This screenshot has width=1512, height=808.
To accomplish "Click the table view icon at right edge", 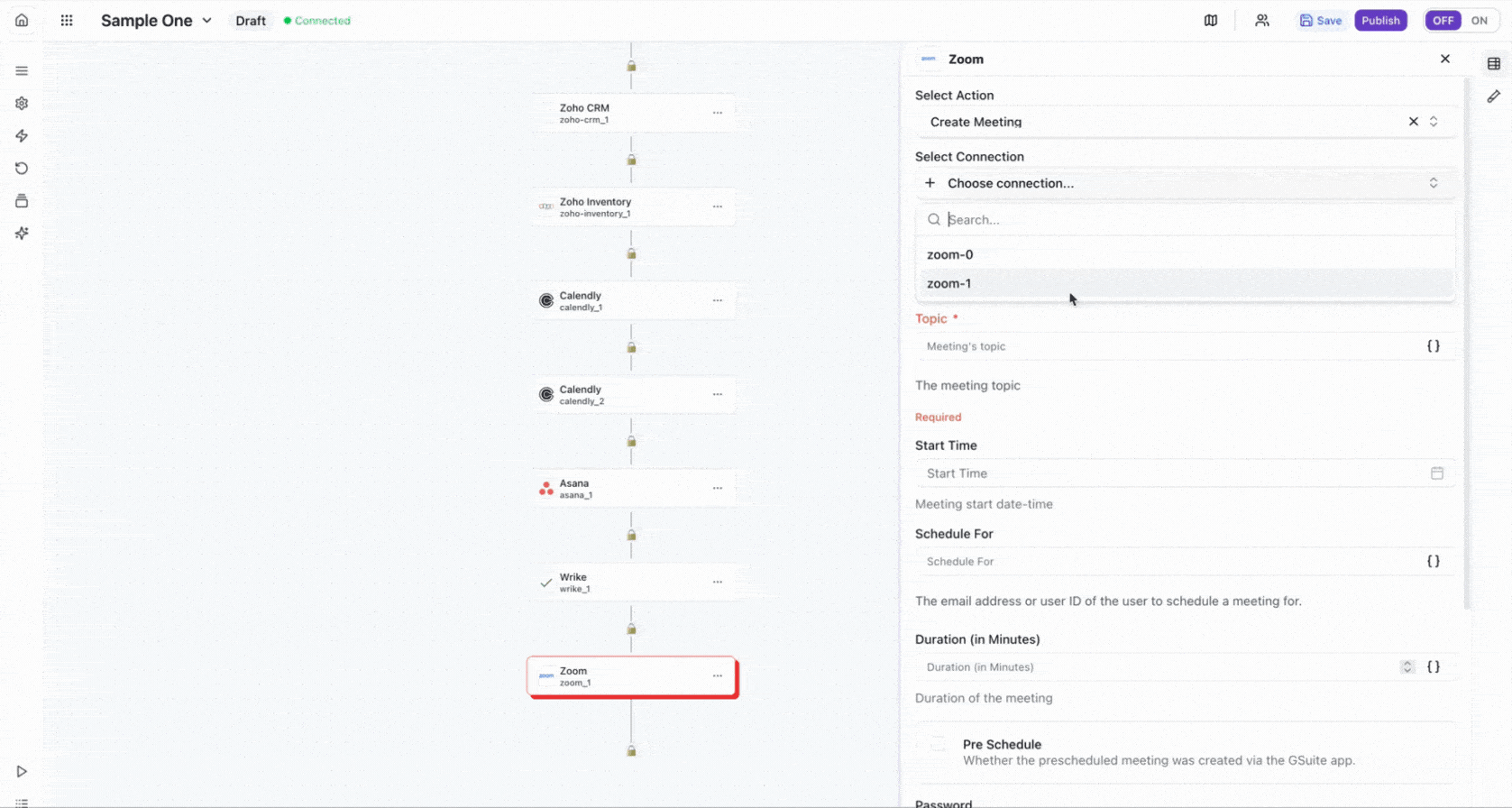I will (1494, 63).
